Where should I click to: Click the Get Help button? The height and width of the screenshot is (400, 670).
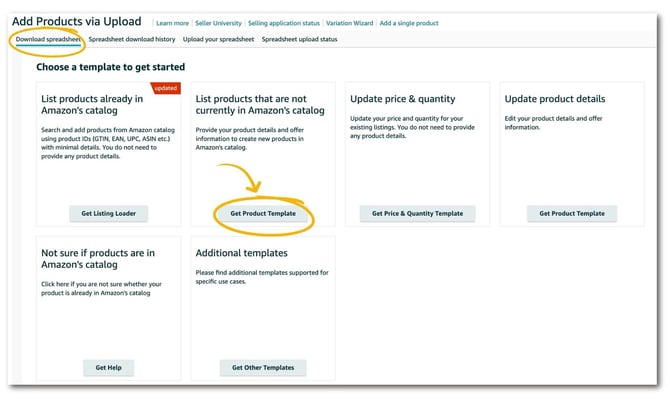click(109, 368)
